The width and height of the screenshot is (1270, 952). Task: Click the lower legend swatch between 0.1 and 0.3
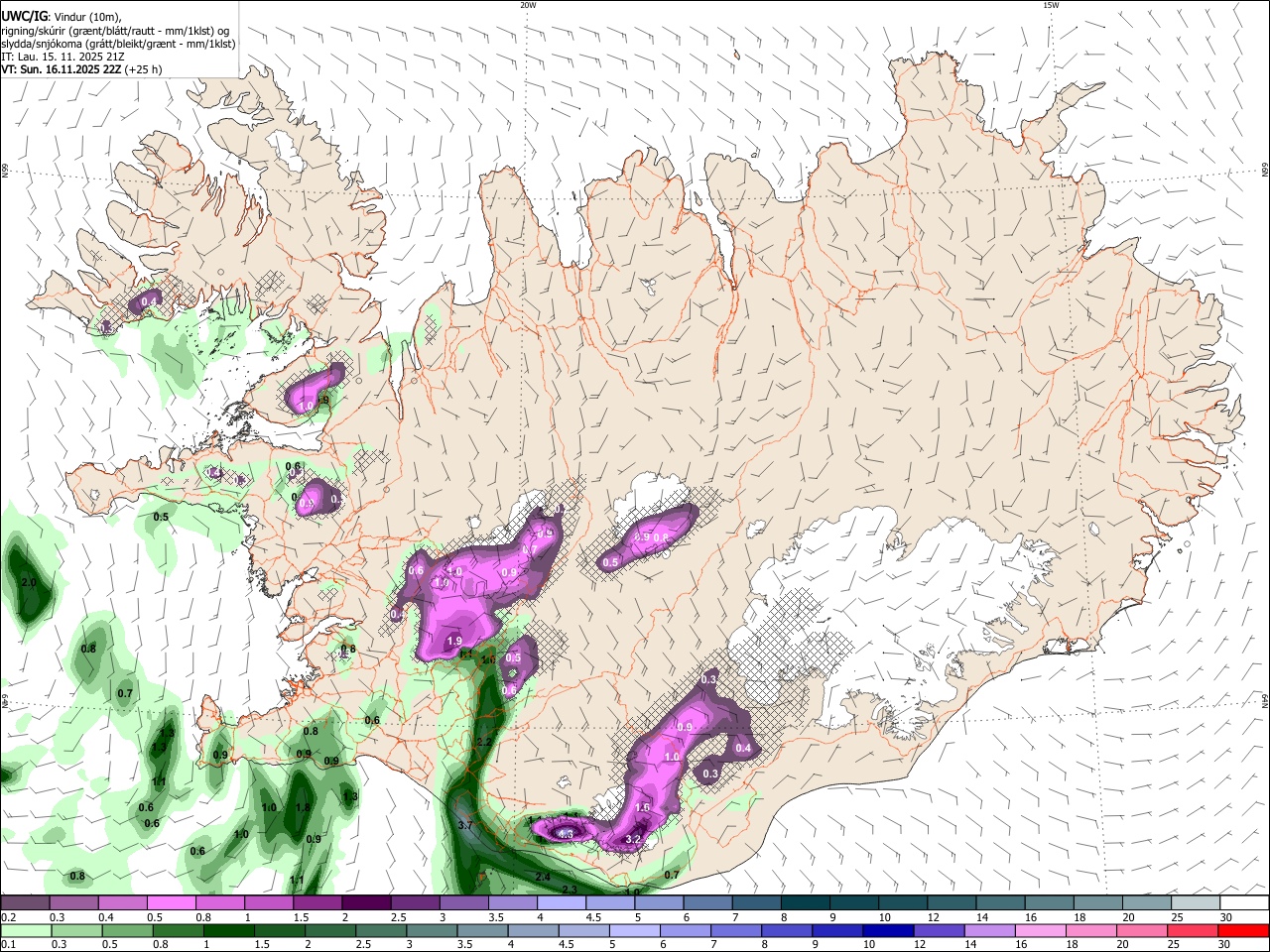[25, 931]
